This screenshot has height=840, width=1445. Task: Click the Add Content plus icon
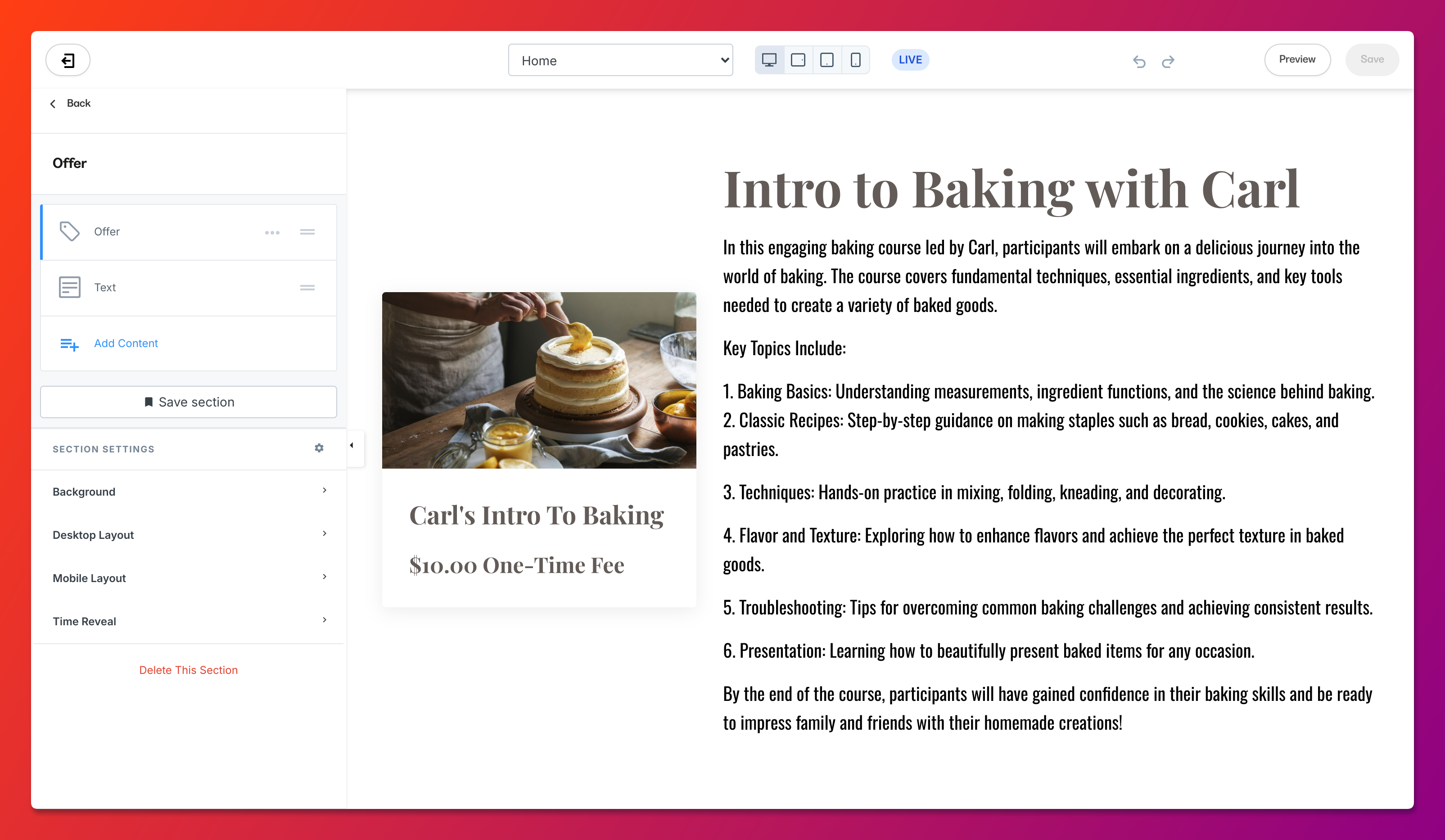(69, 344)
